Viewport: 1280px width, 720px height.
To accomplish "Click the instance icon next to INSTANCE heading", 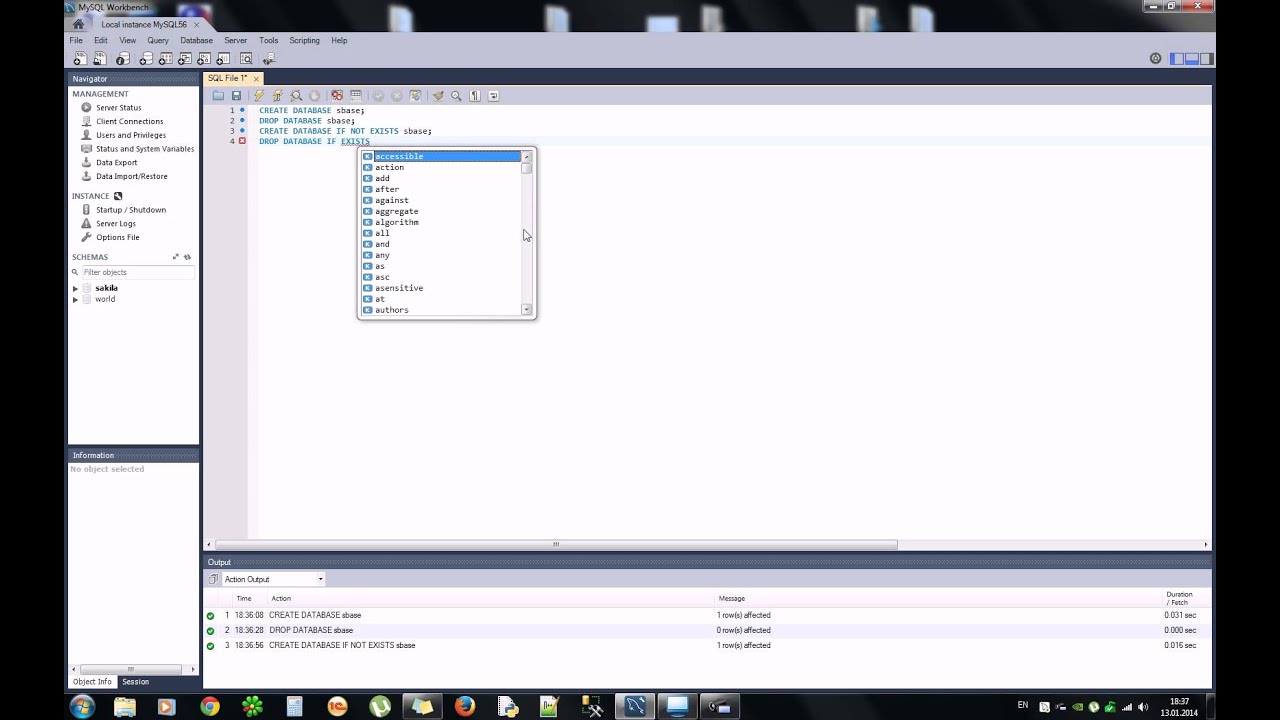I will [x=118, y=196].
